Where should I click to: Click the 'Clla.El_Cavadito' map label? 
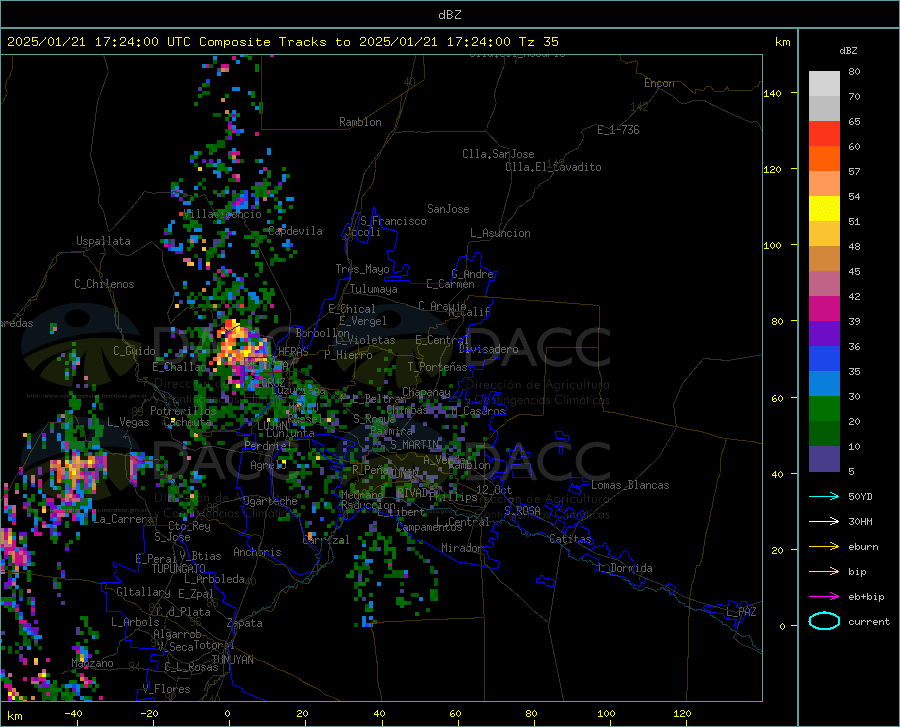[x=553, y=167]
